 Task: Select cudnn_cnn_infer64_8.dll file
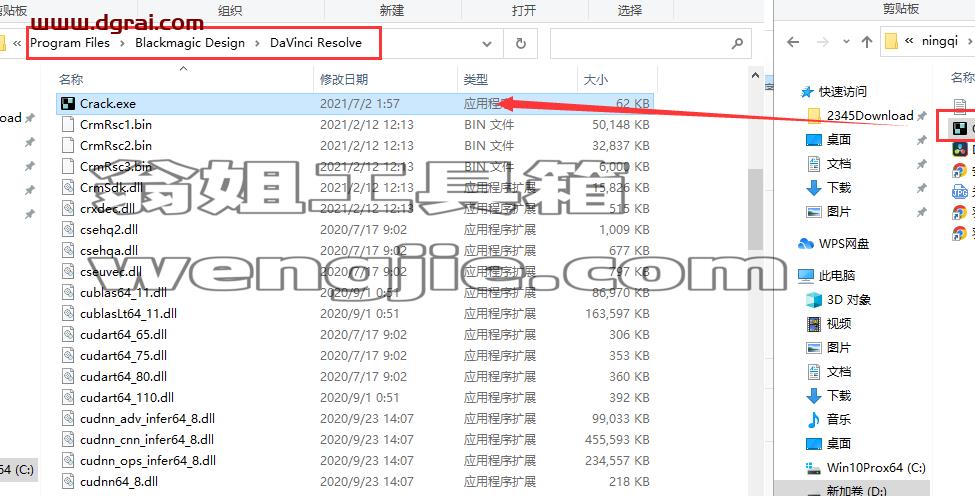(x=356, y=440)
